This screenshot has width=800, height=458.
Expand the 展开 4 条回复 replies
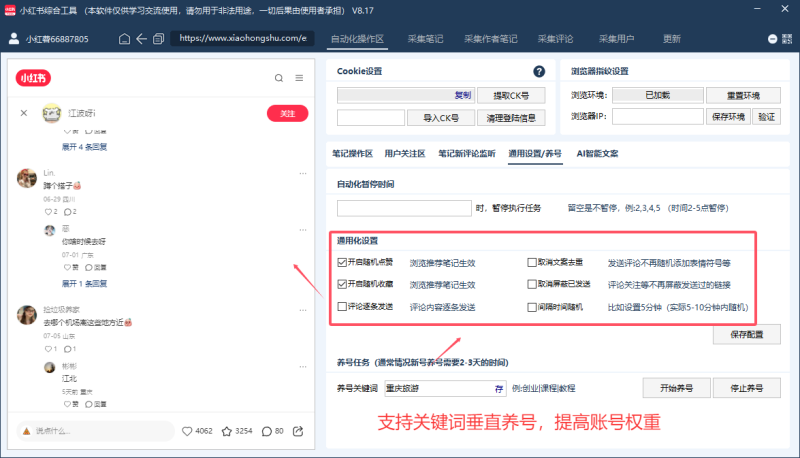84,147
